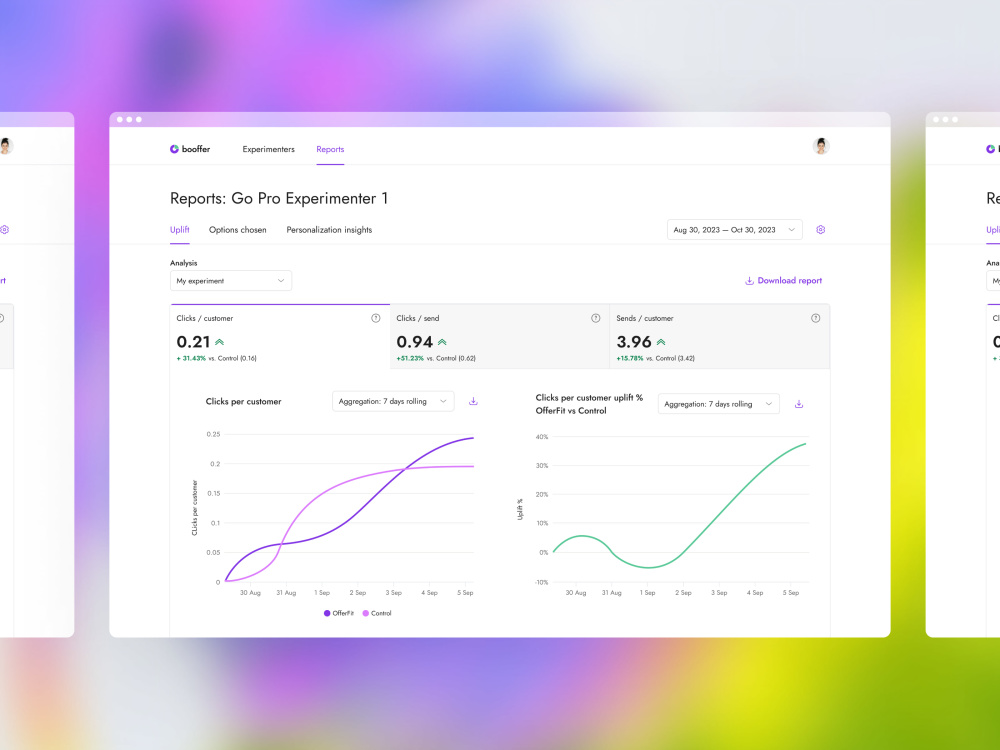Click '31 Aug' label on Clicks per customer chart
This screenshot has height=750, width=1000.
tap(286, 592)
